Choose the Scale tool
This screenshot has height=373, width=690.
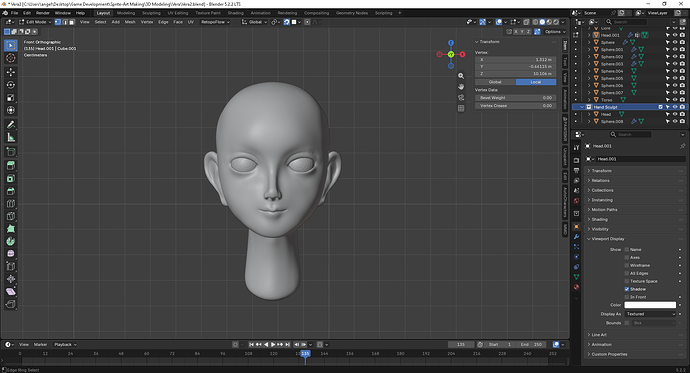tap(11, 97)
